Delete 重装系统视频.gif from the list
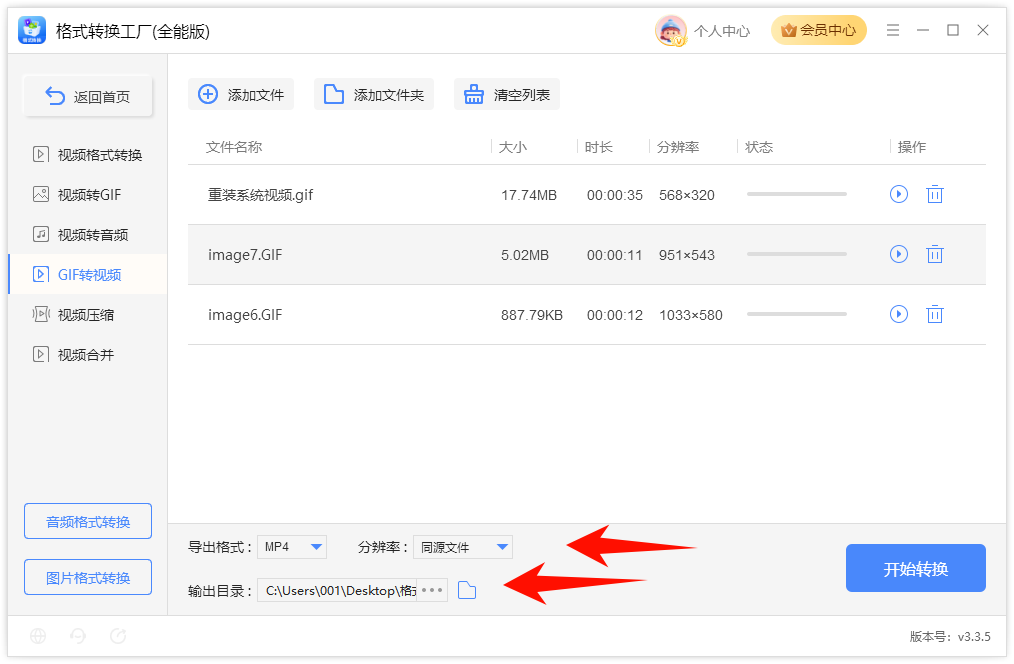 (x=934, y=194)
